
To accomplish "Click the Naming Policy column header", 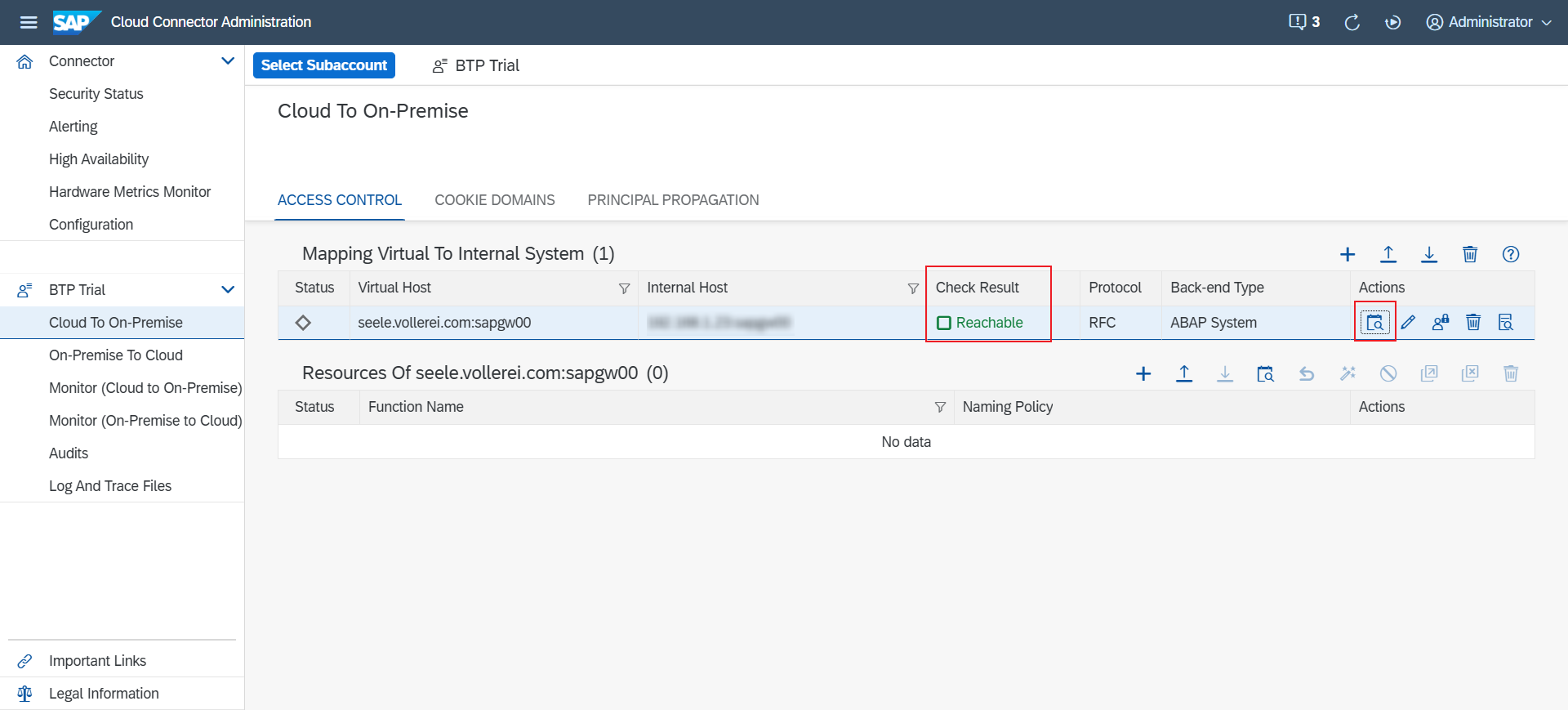I will [1008, 407].
